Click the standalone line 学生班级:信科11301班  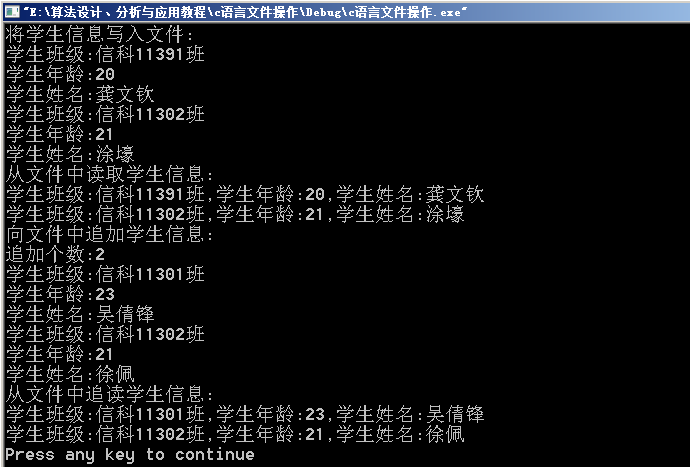[105, 275]
